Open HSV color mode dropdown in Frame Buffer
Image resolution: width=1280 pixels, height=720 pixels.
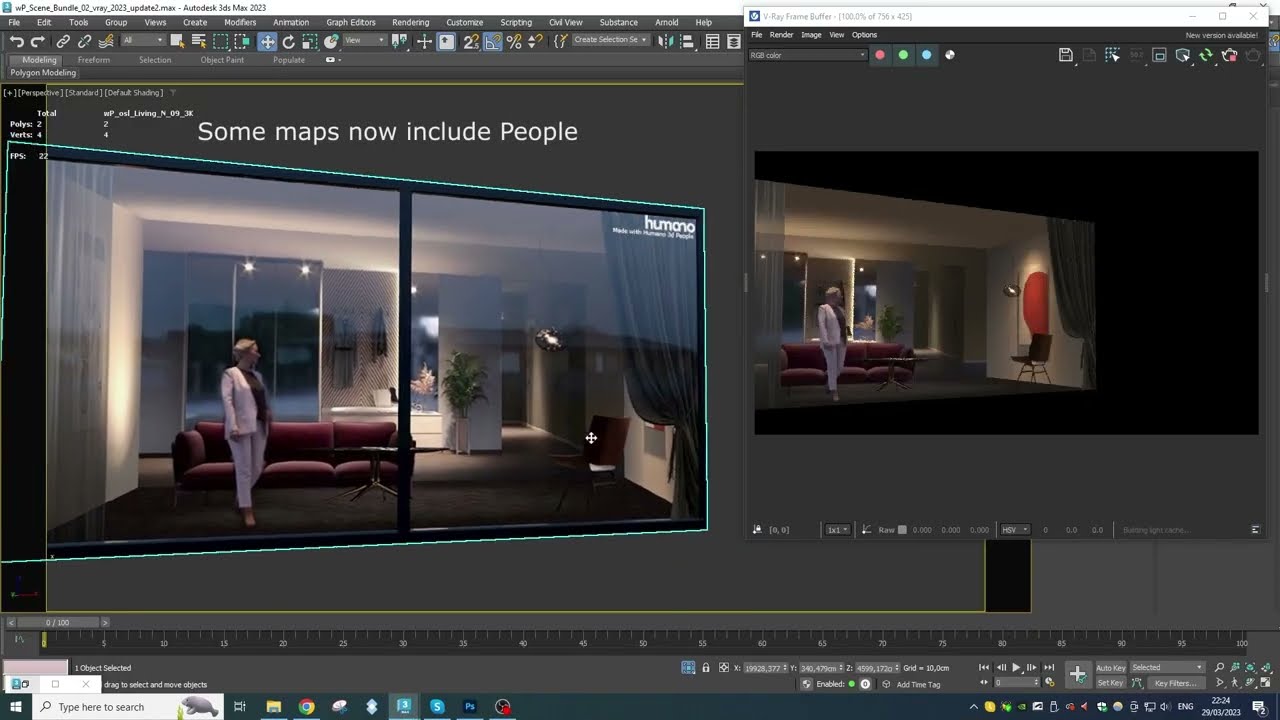click(1015, 530)
